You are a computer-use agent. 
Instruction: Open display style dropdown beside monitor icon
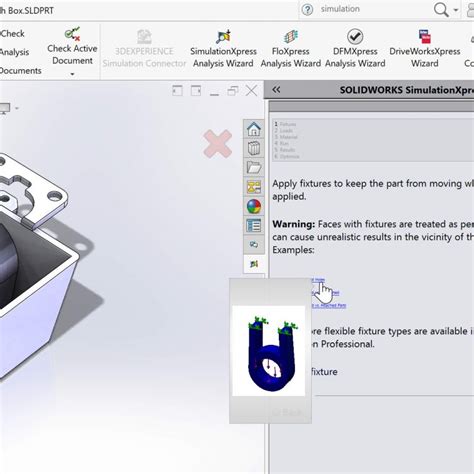(x=17, y=108)
